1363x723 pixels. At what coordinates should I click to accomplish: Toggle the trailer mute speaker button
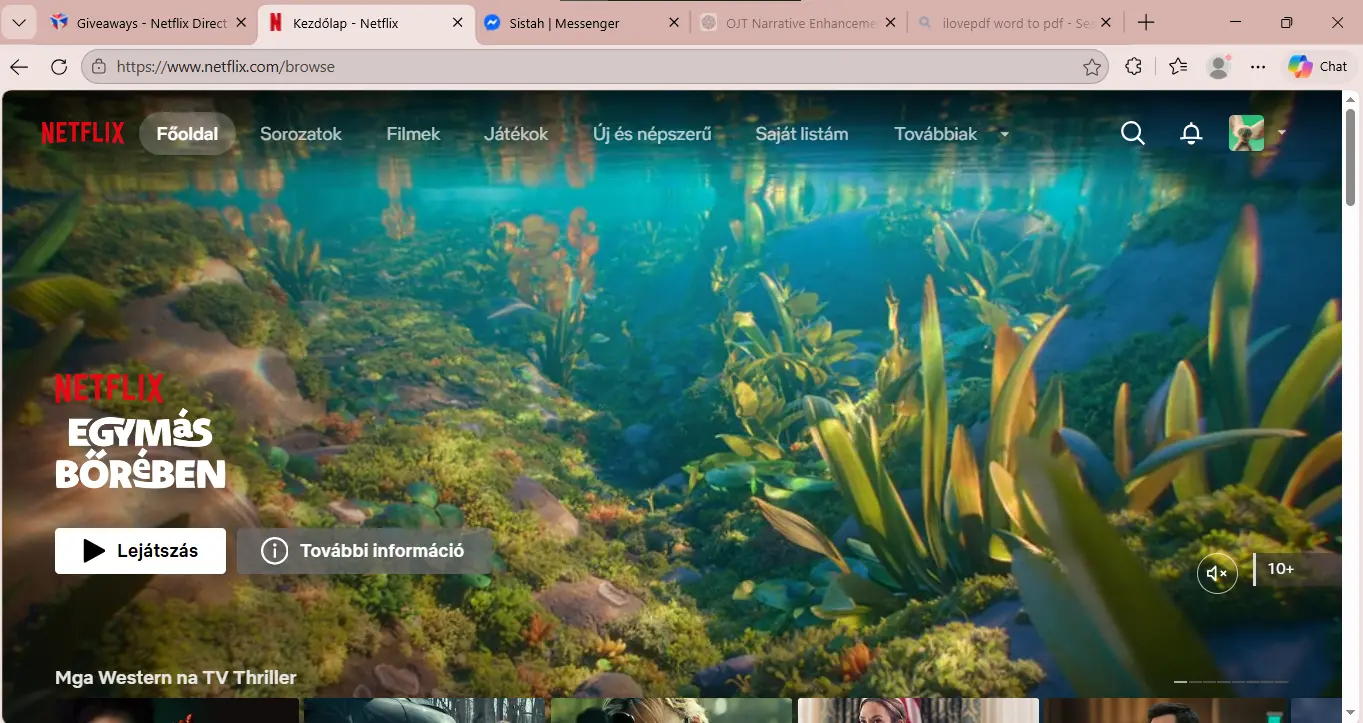coord(1217,573)
